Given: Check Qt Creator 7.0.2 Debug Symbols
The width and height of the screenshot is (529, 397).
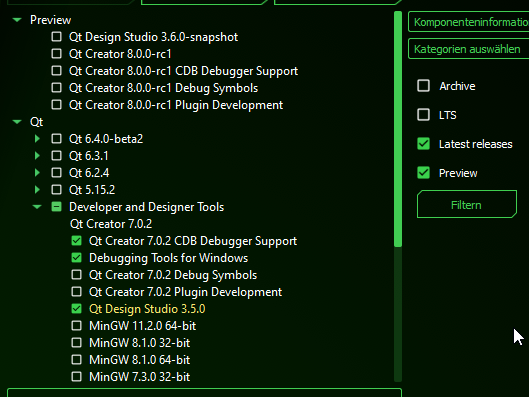Looking at the screenshot, I should click(x=77, y=275).
